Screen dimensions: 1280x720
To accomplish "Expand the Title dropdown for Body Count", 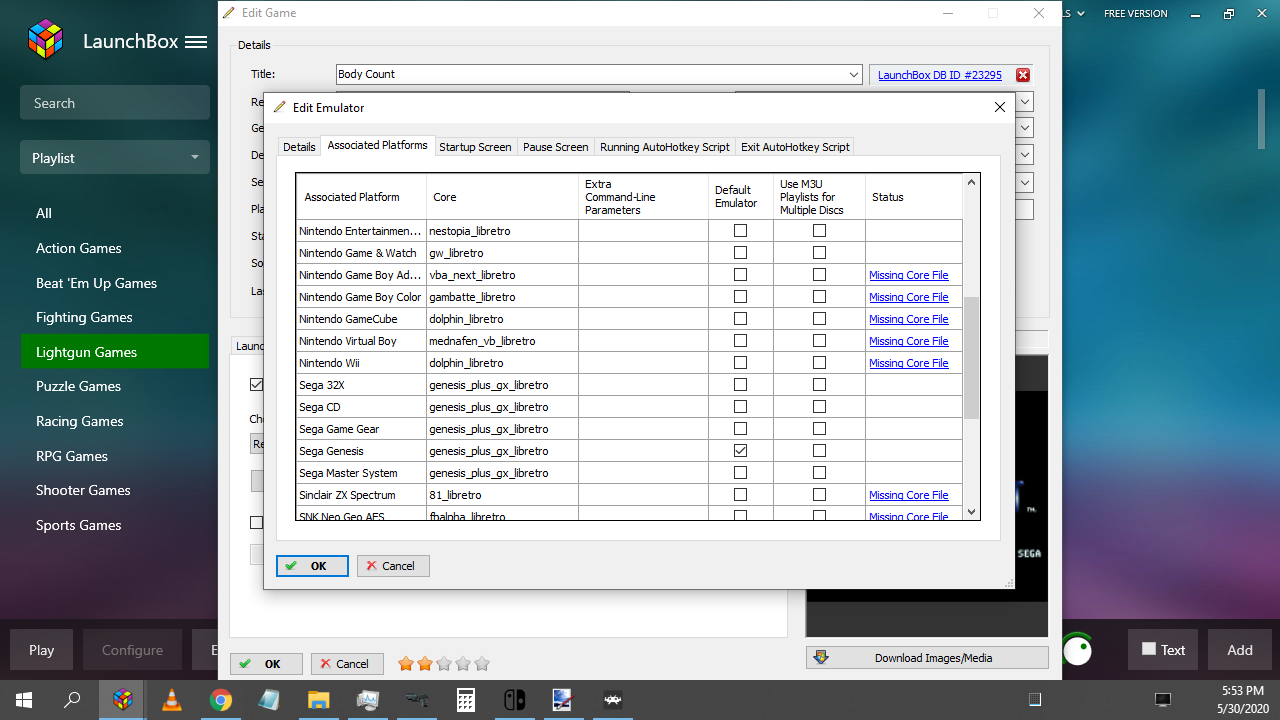I will 854,75.
